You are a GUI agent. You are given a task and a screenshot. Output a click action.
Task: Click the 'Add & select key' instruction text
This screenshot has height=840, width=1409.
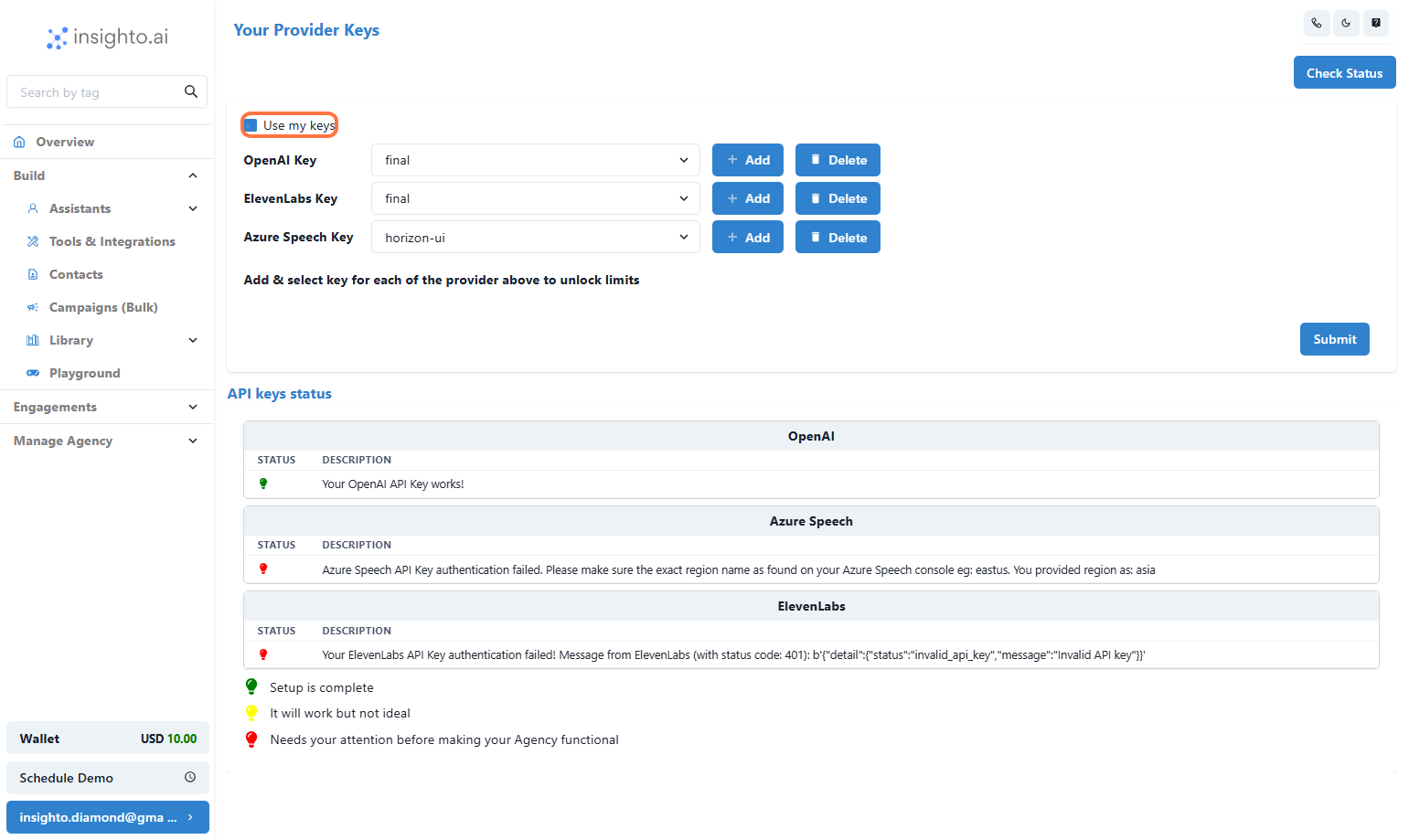tap(442, 280)
